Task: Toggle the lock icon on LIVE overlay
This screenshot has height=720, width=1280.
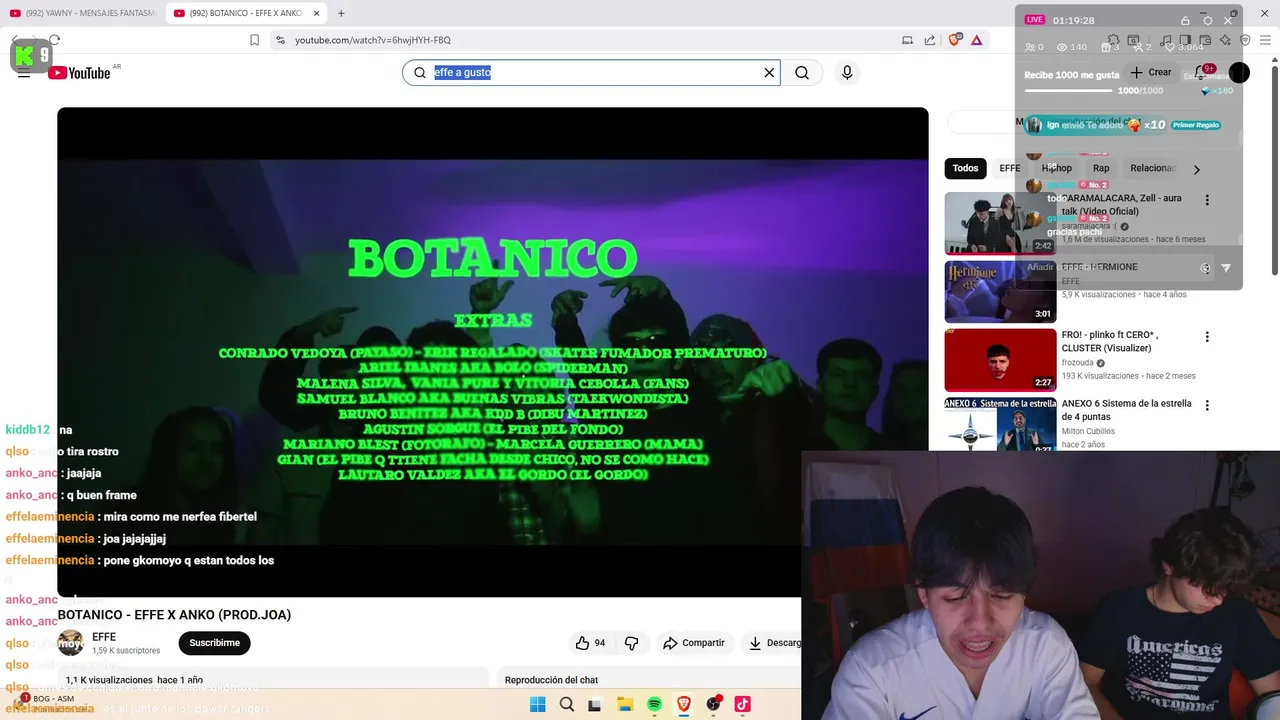Action: 1185,20
